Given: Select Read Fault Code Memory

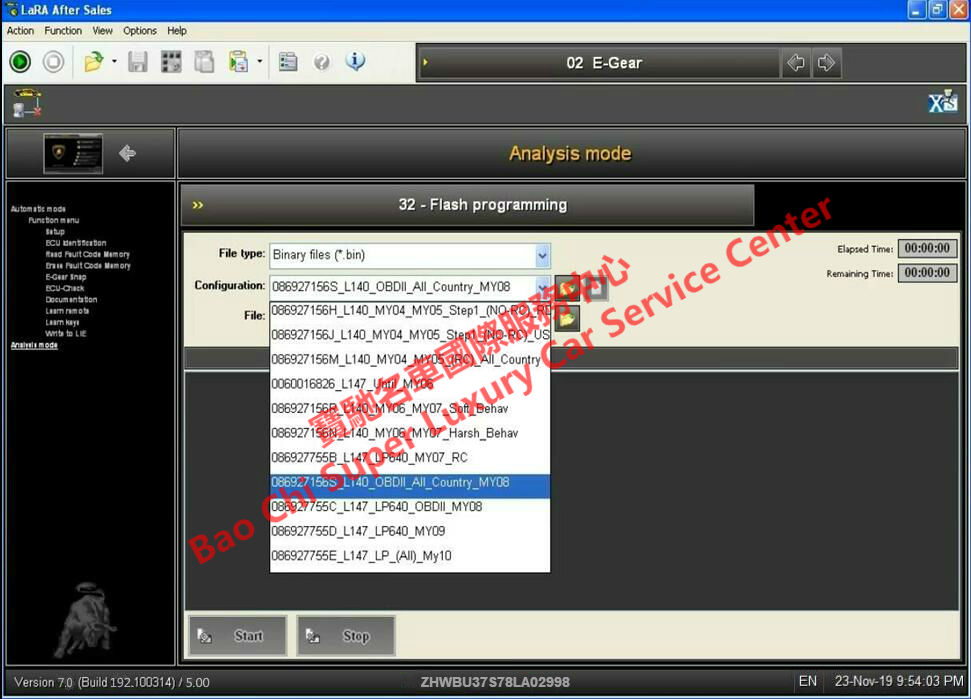Looking at the screenshot, I should click(87, 254).
